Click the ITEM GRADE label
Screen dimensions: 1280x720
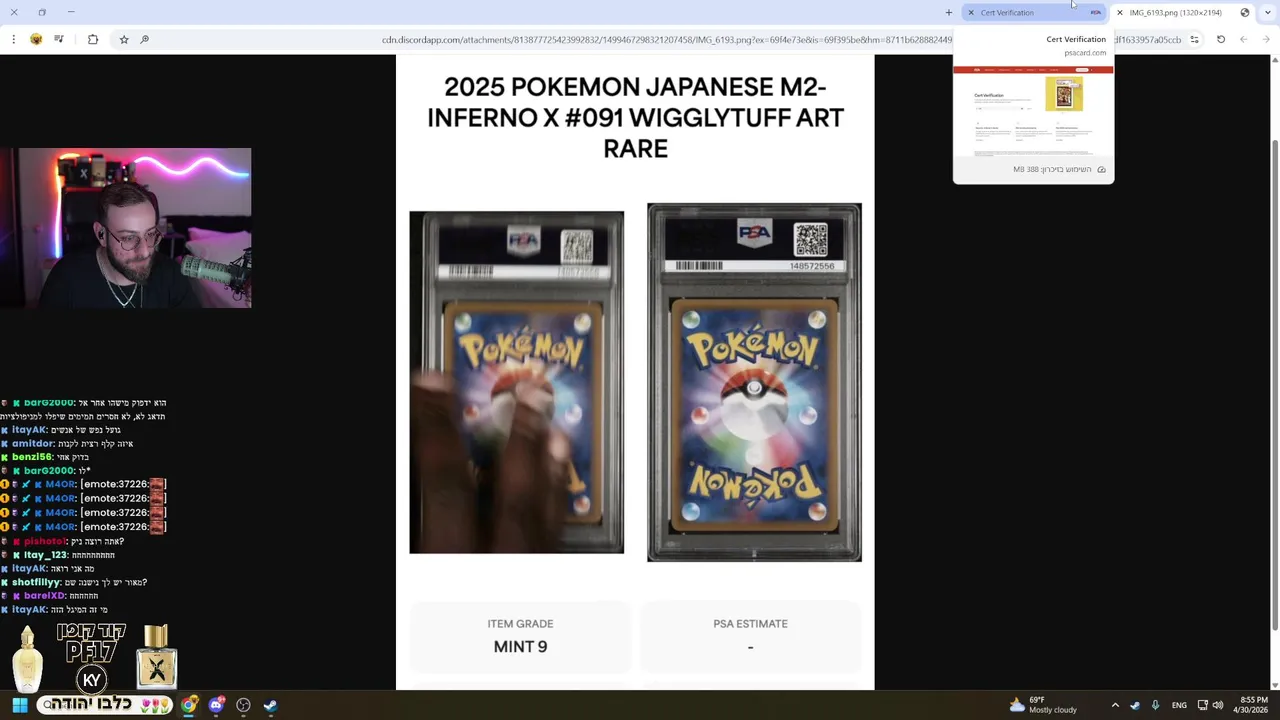520,623
